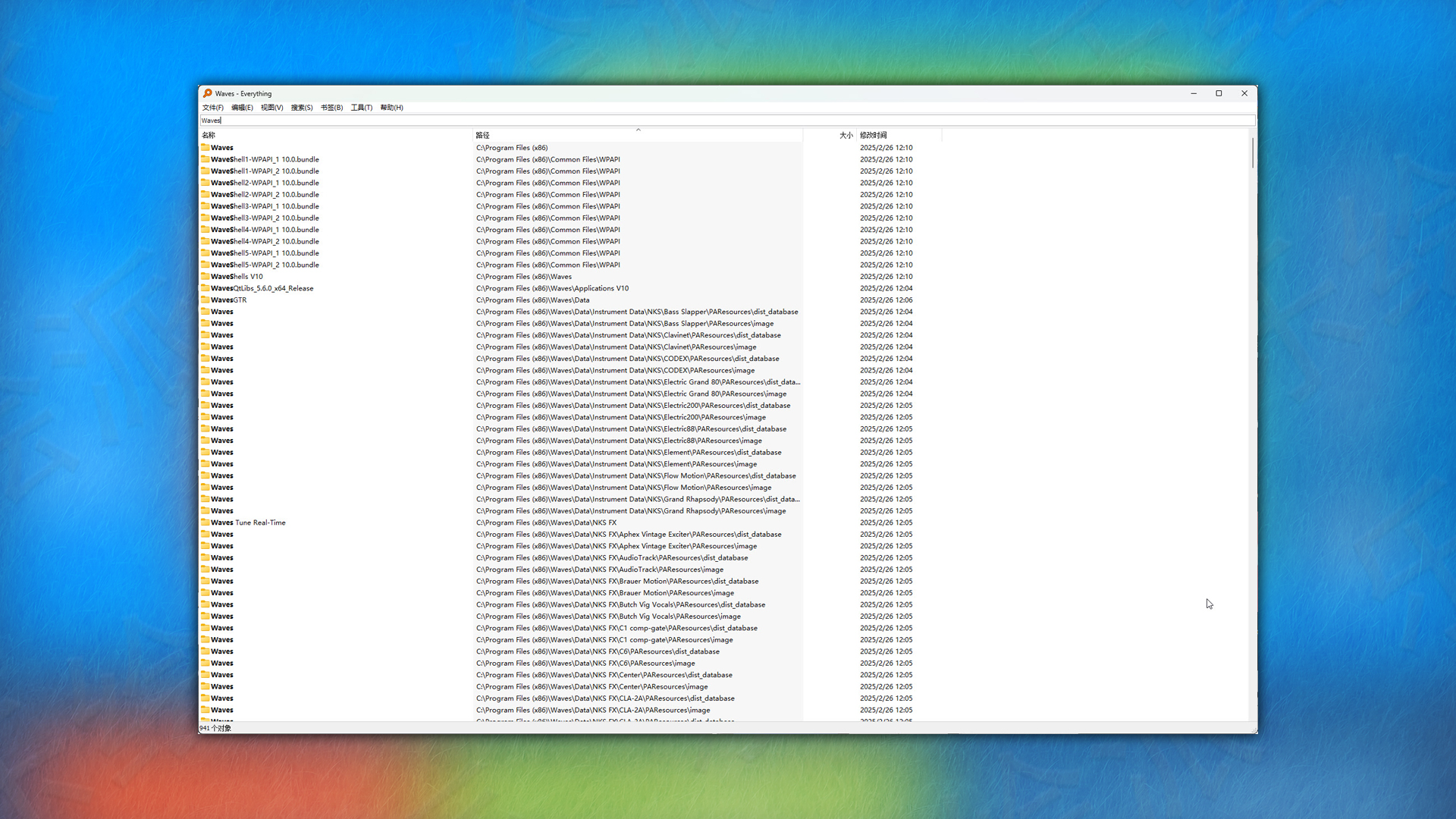Screen dimensions: 1456x819
Task: Click folder icon of WaveShell3-WPAPI_2 10.0.bundle
Action: [205, 218]
